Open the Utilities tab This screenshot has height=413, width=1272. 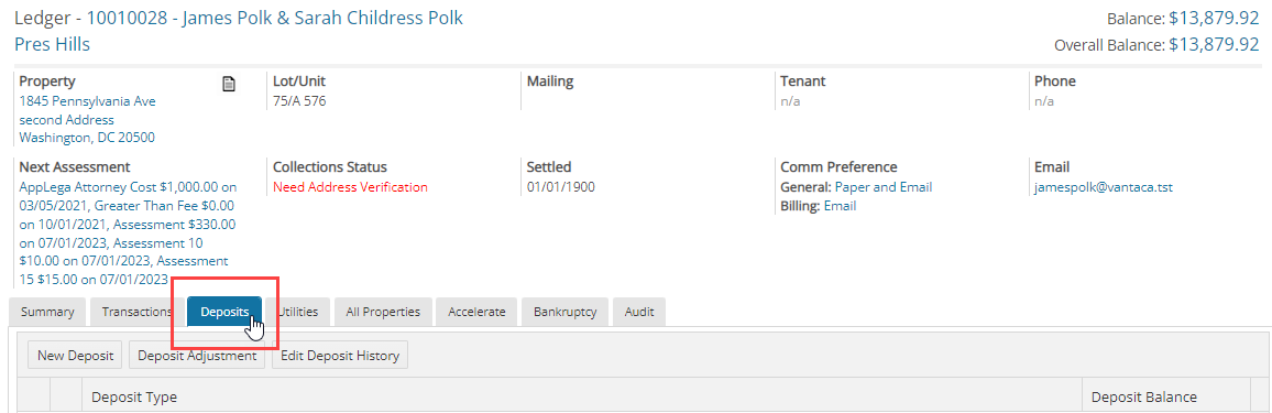click(x=297, y=312)
